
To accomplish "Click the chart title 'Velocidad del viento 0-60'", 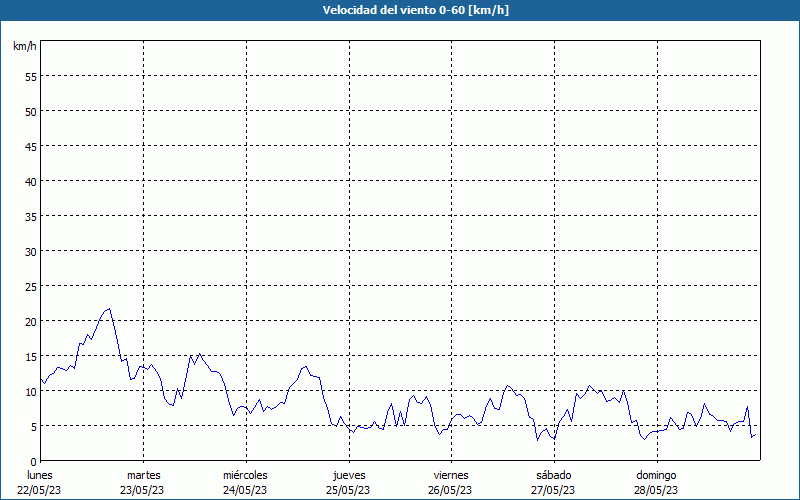I will coord(400,10).
